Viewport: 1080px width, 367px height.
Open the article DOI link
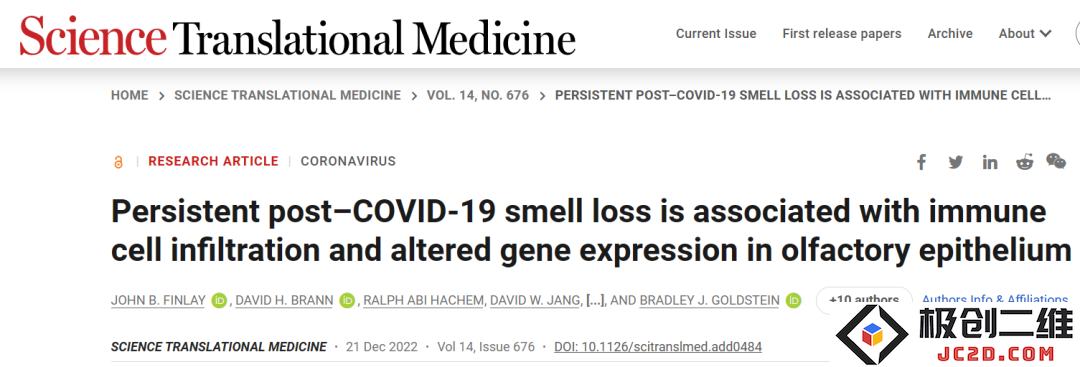[x=658, y=346]
